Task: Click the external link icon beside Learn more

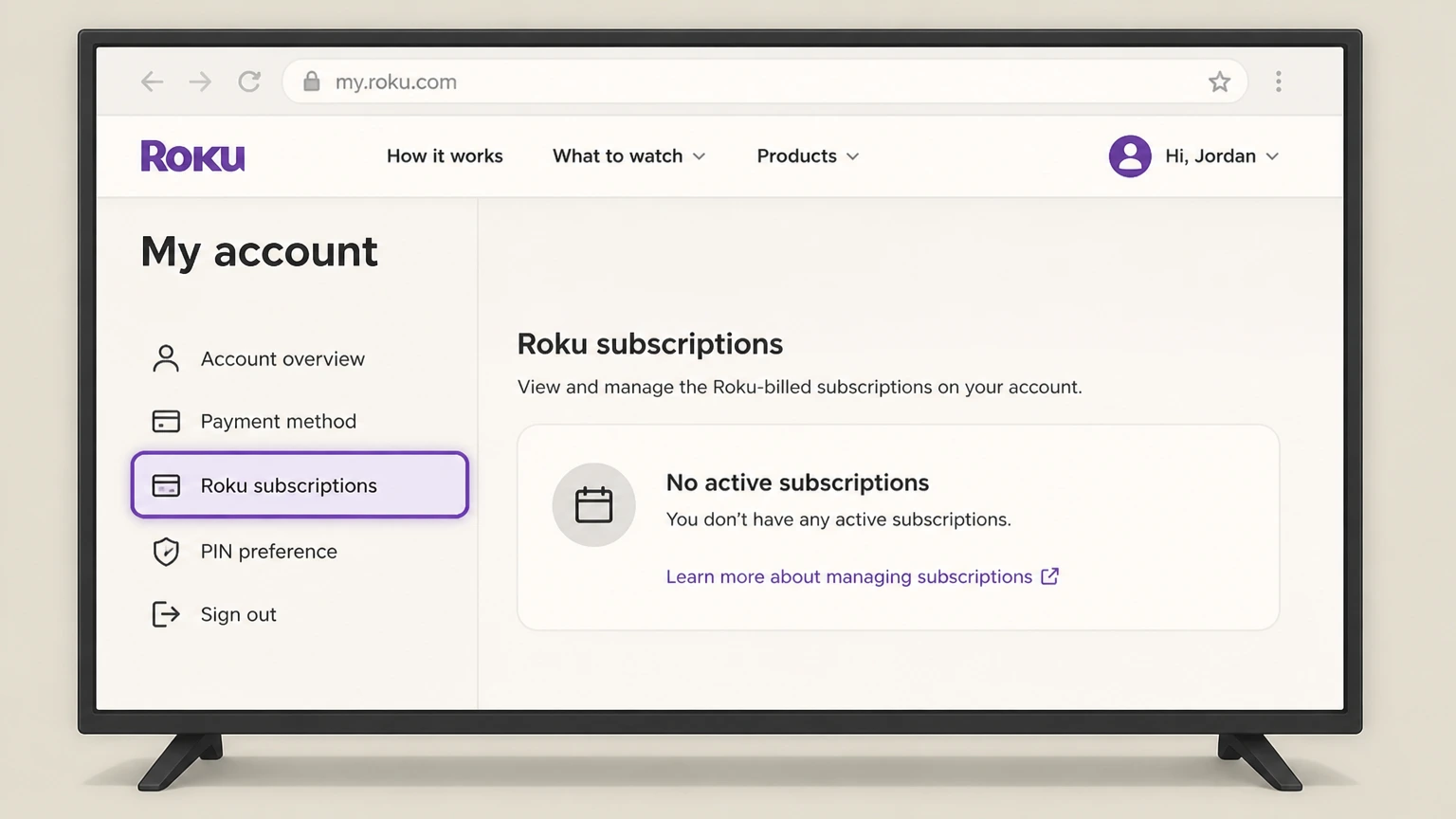Action: point(1049,576)
